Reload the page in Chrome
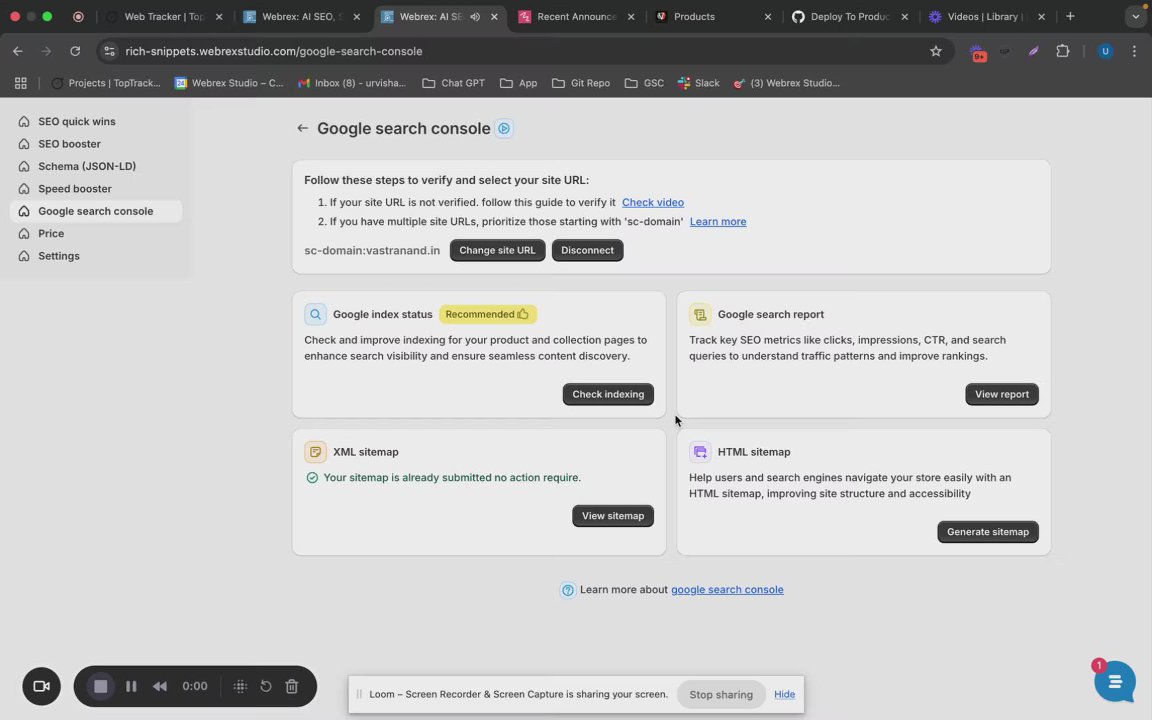The image size is (1152, 720). (75, 51)
